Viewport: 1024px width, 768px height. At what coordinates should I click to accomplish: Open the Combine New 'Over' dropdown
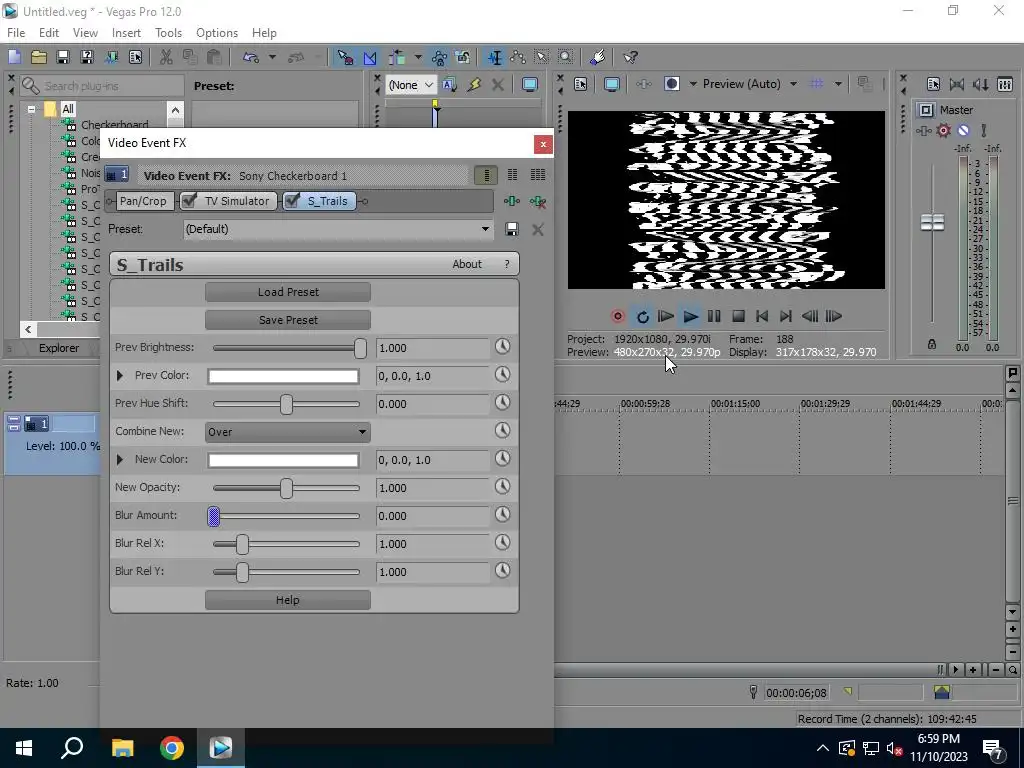(x=288, y=432)
